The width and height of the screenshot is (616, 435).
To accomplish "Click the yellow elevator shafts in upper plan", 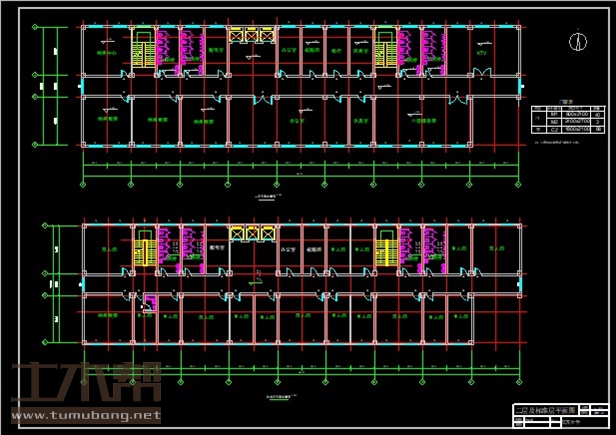I will [x=252, y=36].
